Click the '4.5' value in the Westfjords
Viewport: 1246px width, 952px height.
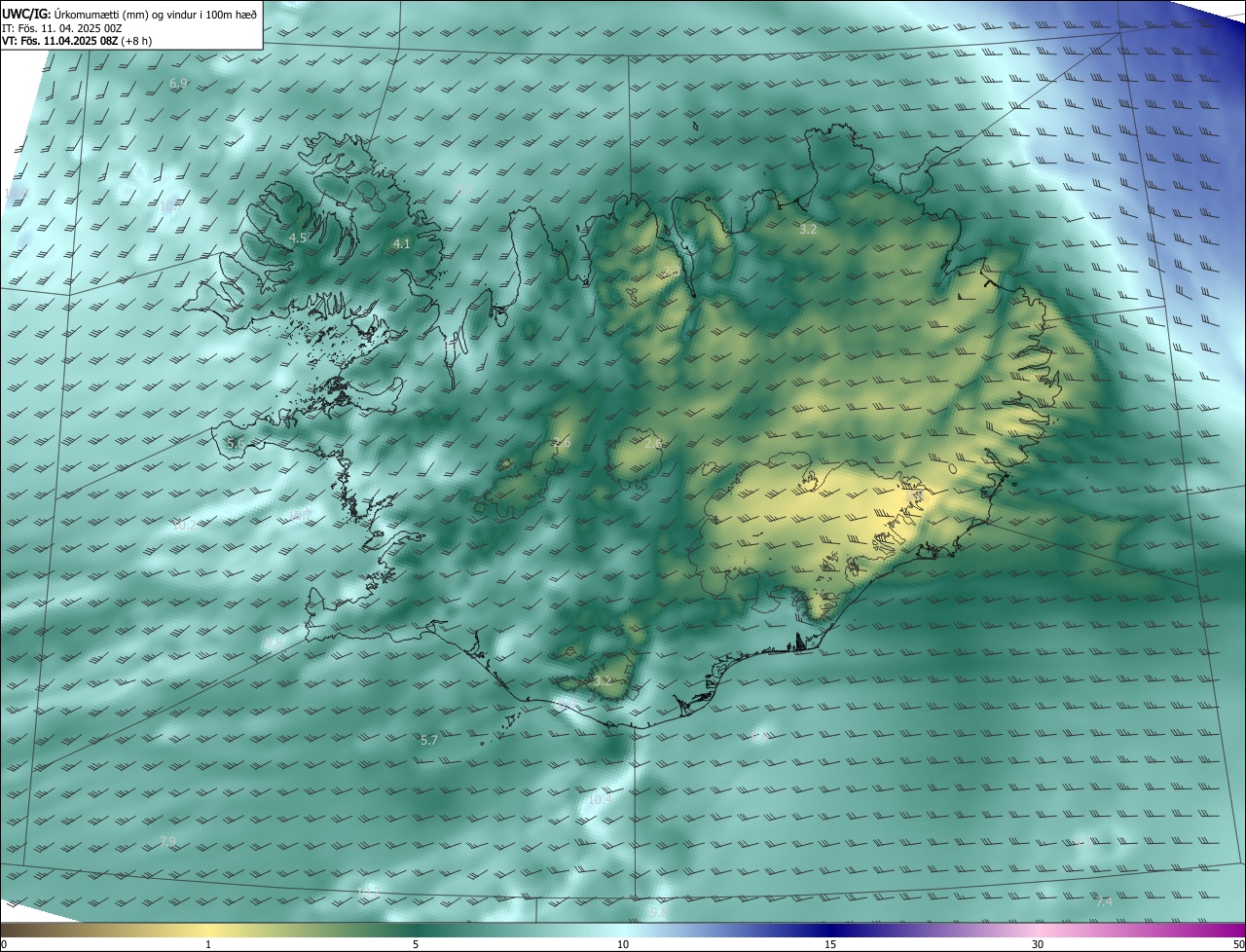(x=298, y=238)
